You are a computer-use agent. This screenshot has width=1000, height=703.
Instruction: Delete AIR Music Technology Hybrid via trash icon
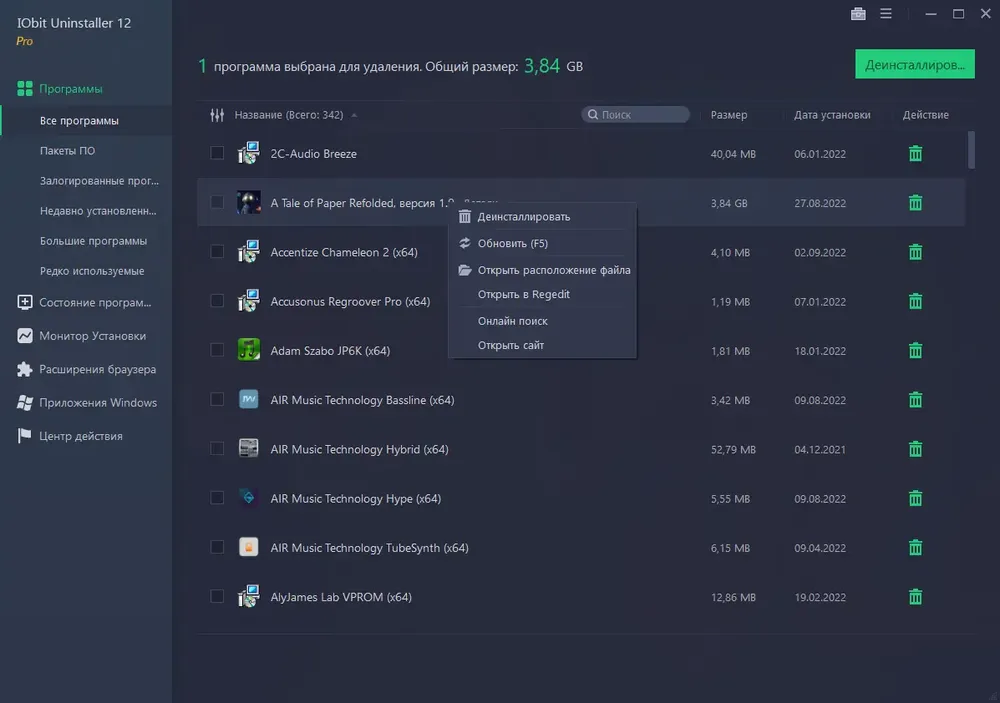(915, 449)
